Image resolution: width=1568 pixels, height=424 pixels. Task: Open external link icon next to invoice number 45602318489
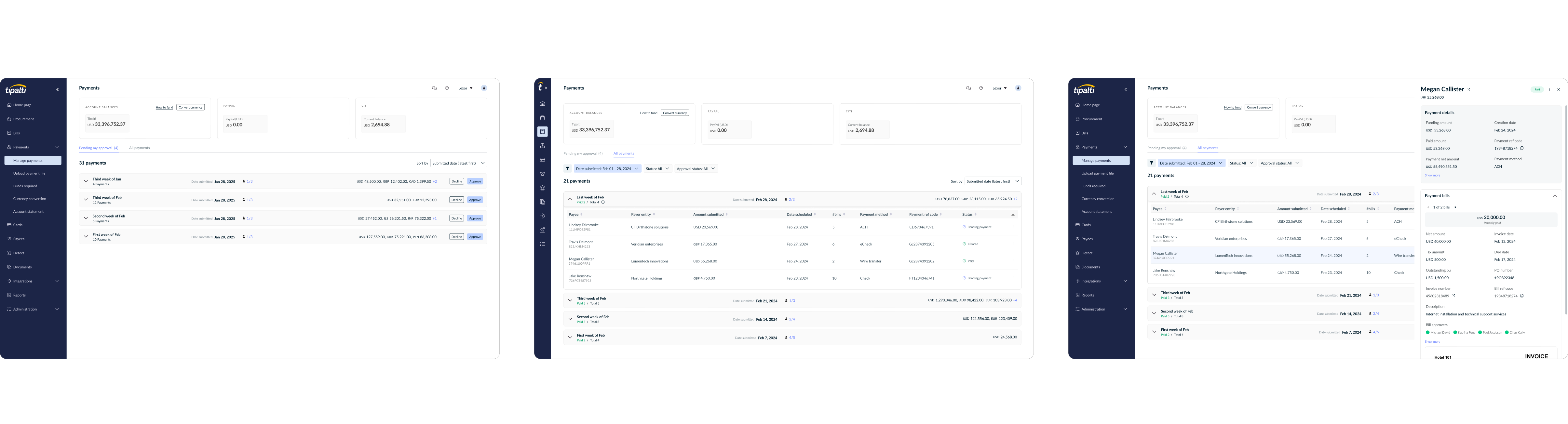[x=1453, y=296]
